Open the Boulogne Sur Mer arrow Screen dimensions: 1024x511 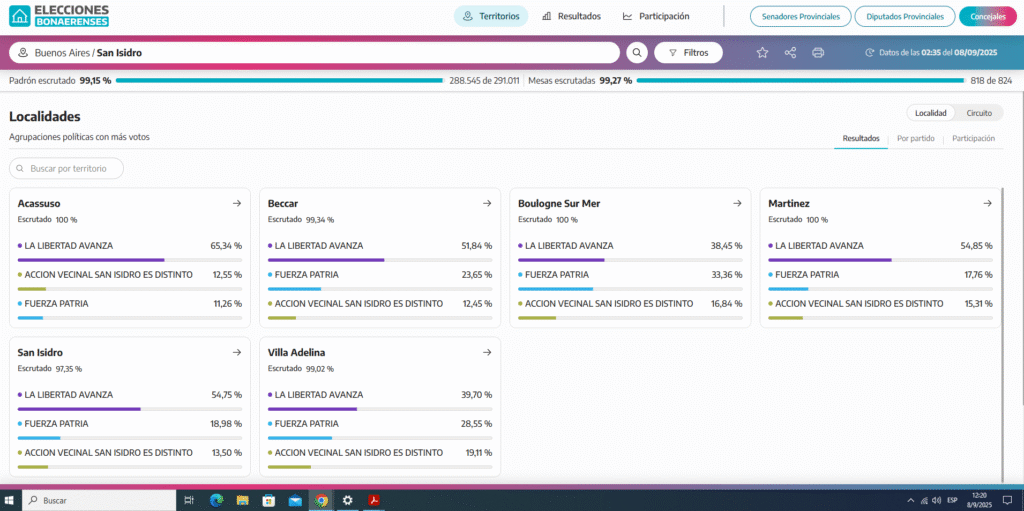click(737, 203)
